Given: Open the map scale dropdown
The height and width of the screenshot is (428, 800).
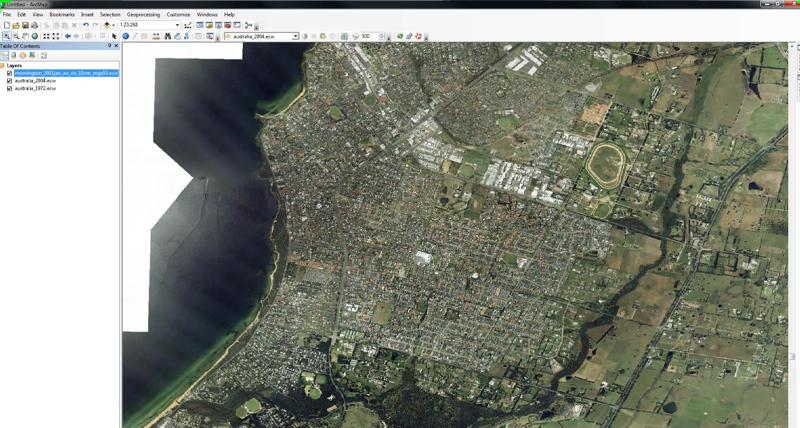Looking at the screenshot, I should pos(178,25).
